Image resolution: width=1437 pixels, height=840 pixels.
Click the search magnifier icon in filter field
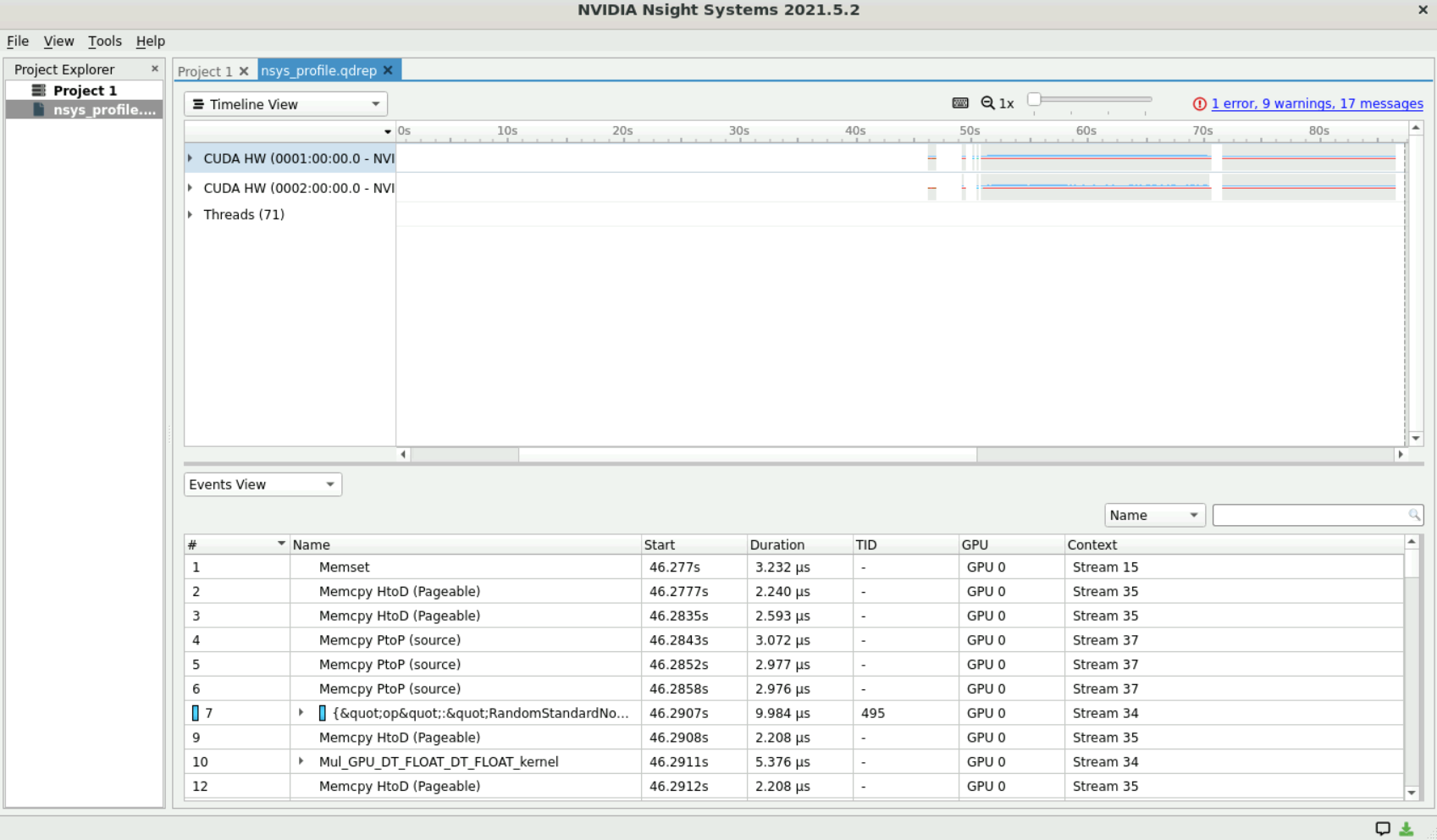pos(1413,515)
